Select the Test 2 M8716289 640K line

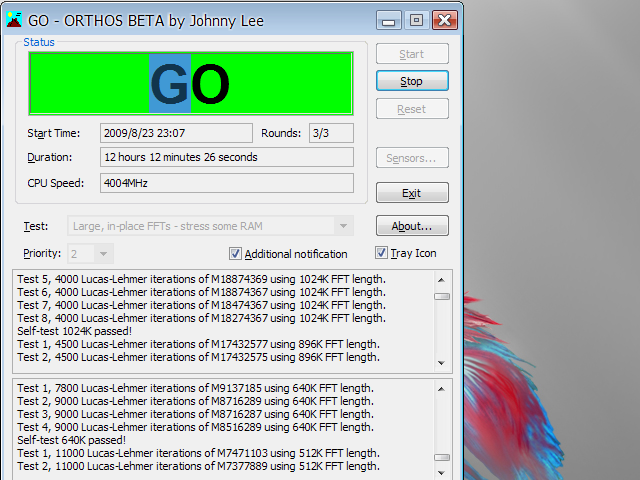(x=196, y=401)
